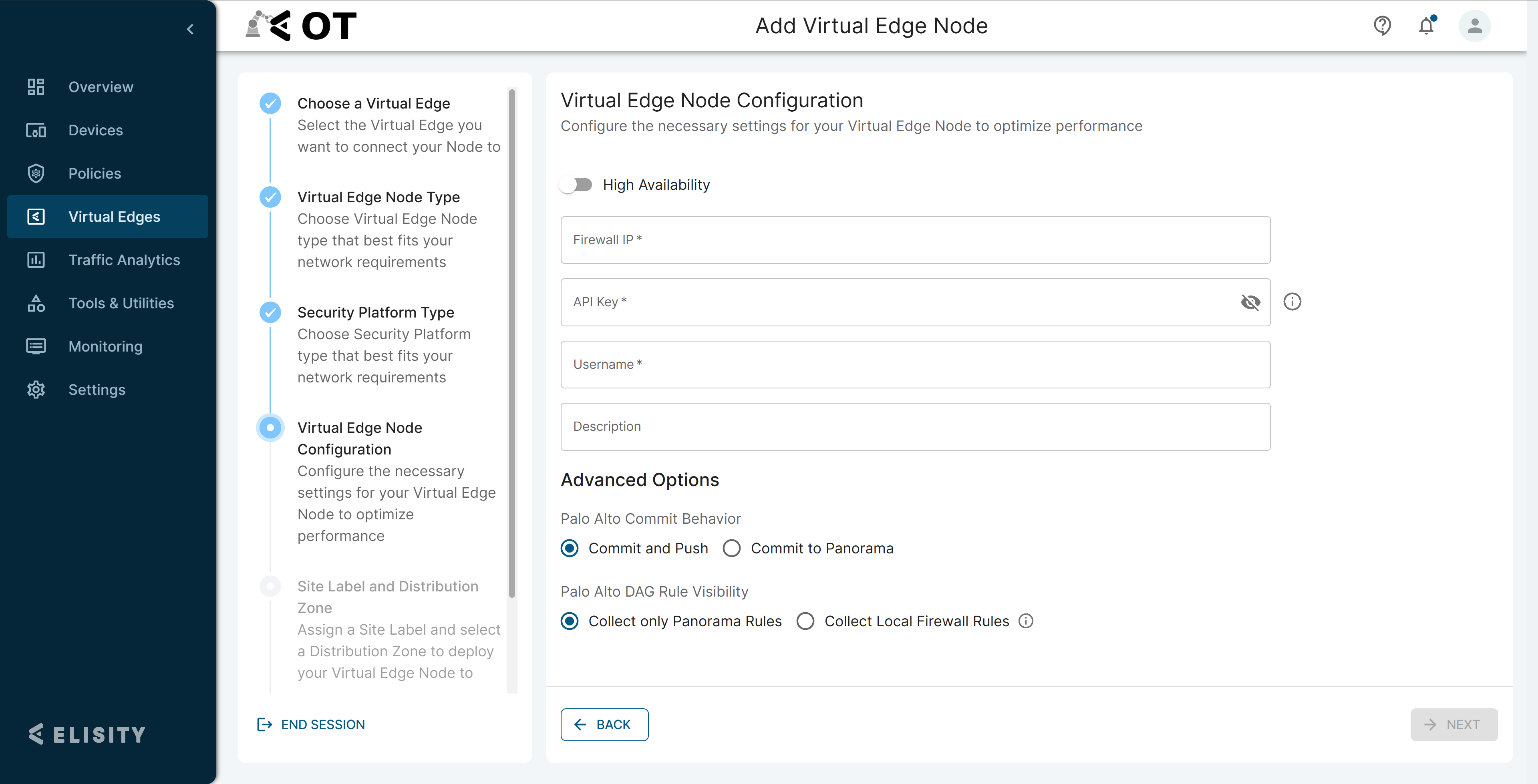
Task: Click the NEXT button
Action: (x=1454, y=724)
